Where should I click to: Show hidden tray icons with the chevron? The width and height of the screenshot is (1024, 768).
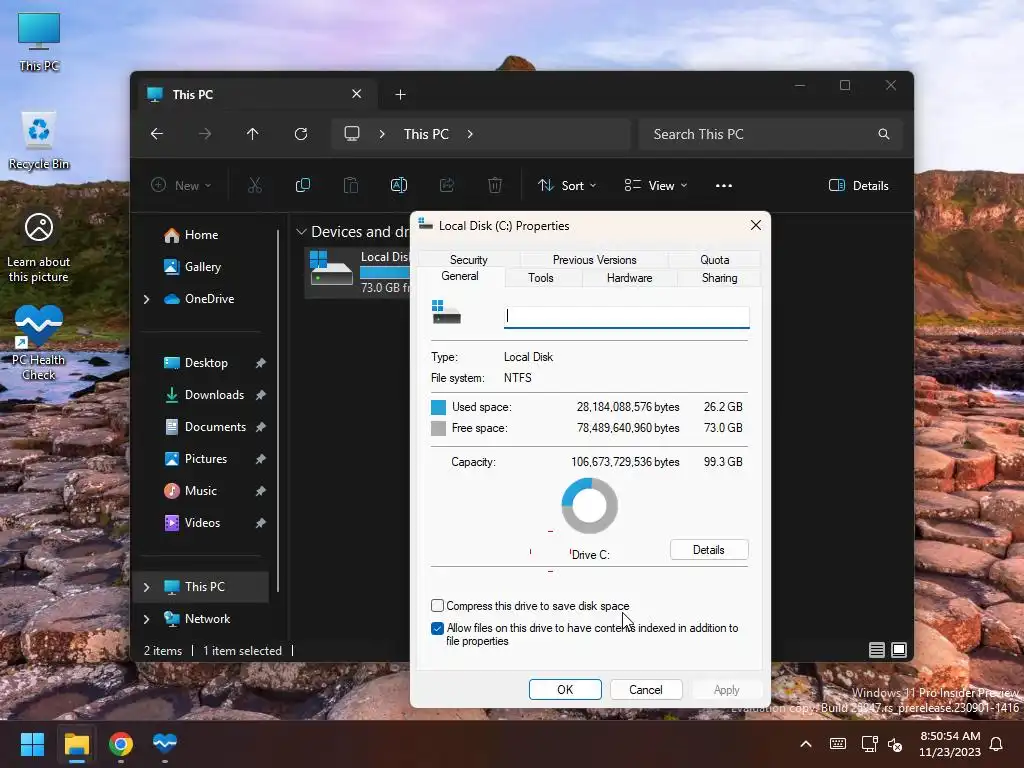coord(806,744)
